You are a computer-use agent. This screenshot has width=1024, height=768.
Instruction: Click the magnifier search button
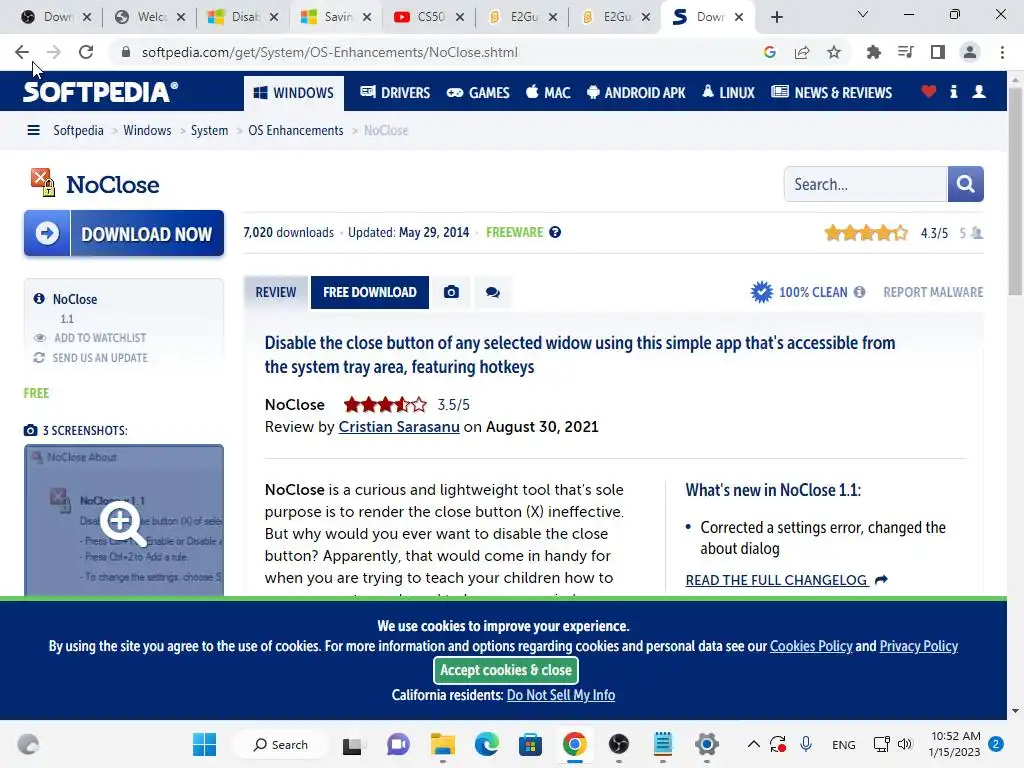click(965, 184)
